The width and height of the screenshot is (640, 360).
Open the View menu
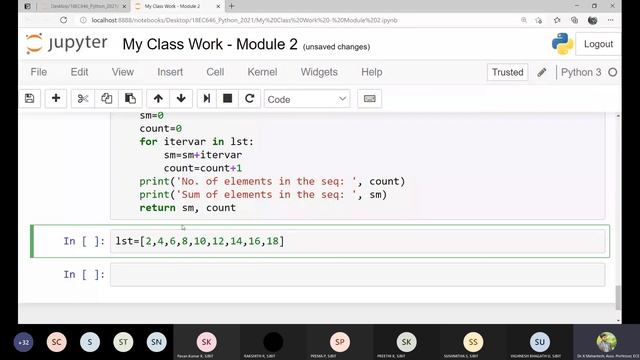123,72
